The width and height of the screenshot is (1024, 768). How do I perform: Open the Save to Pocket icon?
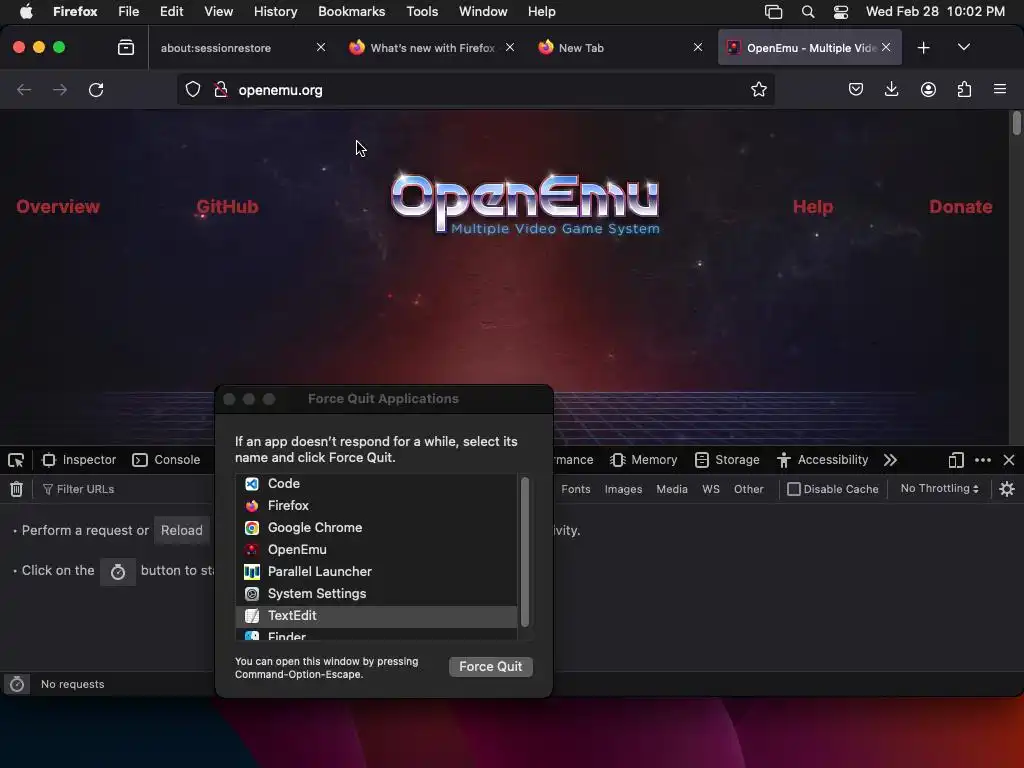click(x=856, y=89)
